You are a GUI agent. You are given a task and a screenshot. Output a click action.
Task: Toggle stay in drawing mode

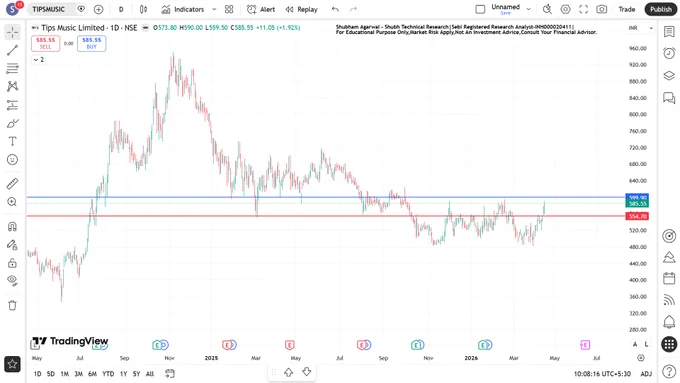tap(13, 245)
